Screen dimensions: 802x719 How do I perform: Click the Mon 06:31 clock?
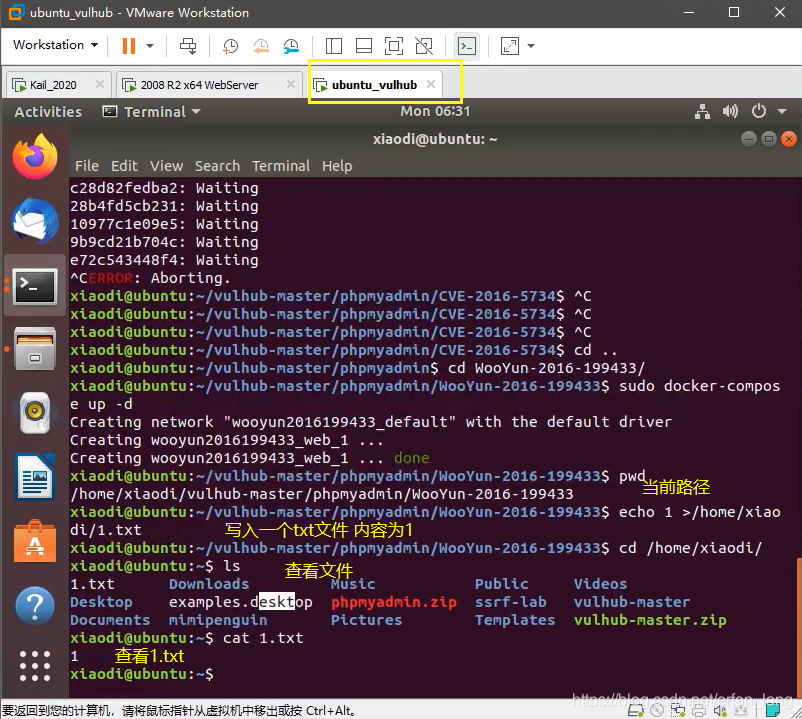click(435, 111)
